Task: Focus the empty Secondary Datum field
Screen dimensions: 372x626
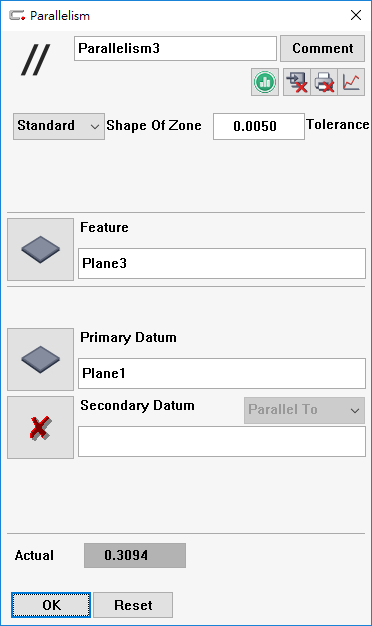Action: tap(222, 441)
